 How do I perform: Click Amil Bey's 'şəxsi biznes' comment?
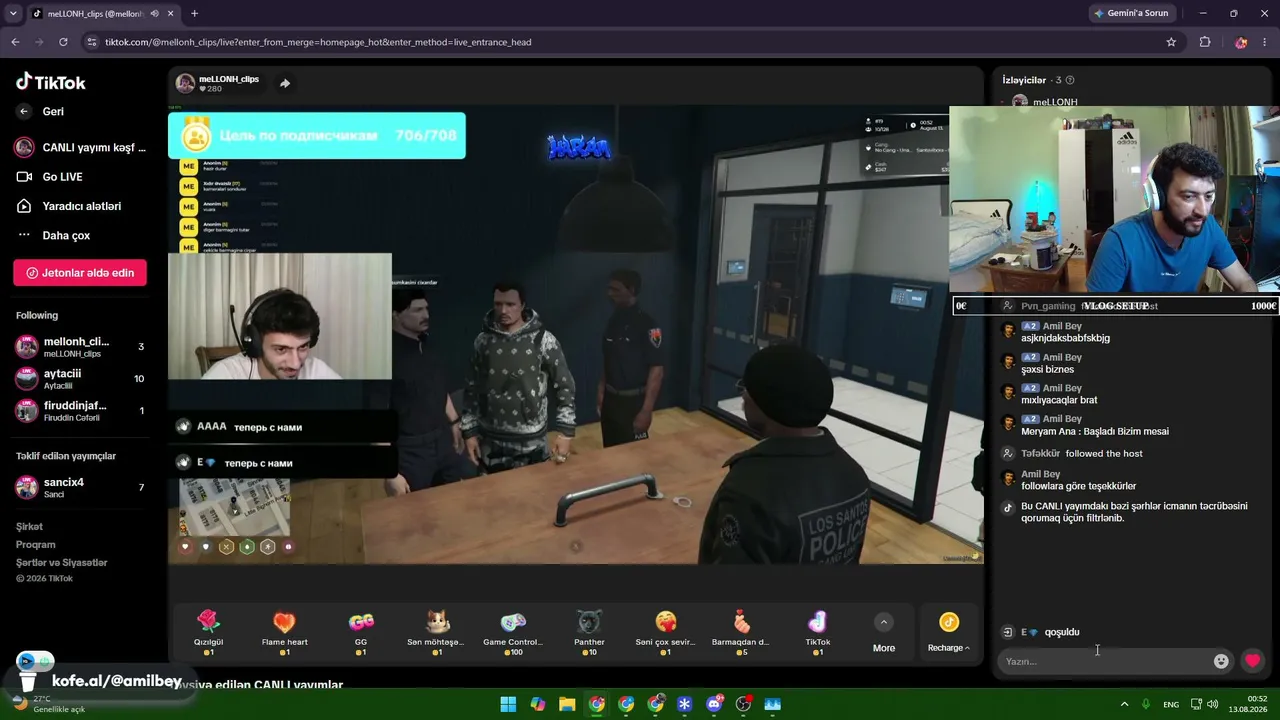1047,370
